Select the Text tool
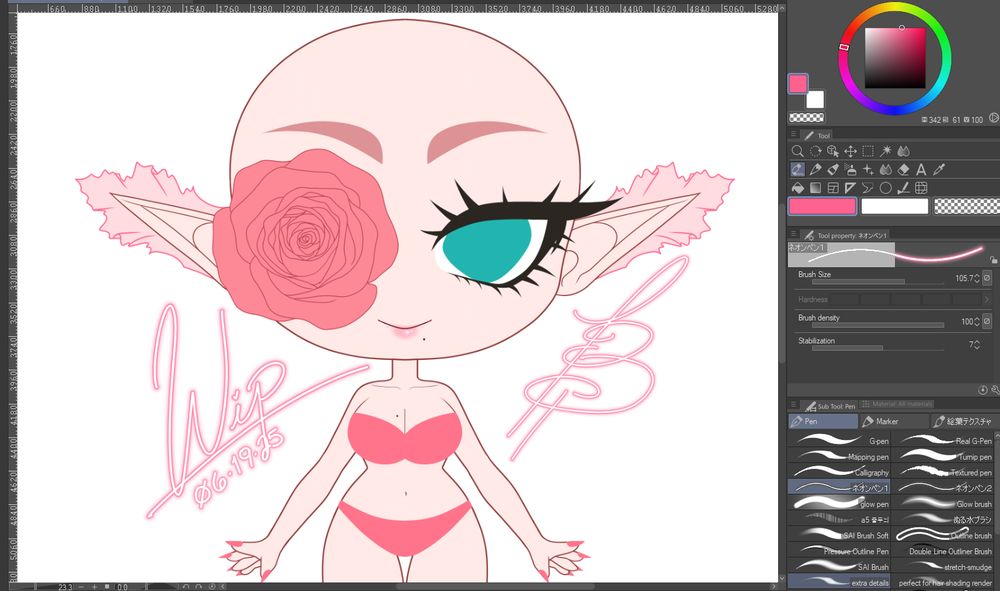Screen dimensions: 1000x591 pos(921,170)
